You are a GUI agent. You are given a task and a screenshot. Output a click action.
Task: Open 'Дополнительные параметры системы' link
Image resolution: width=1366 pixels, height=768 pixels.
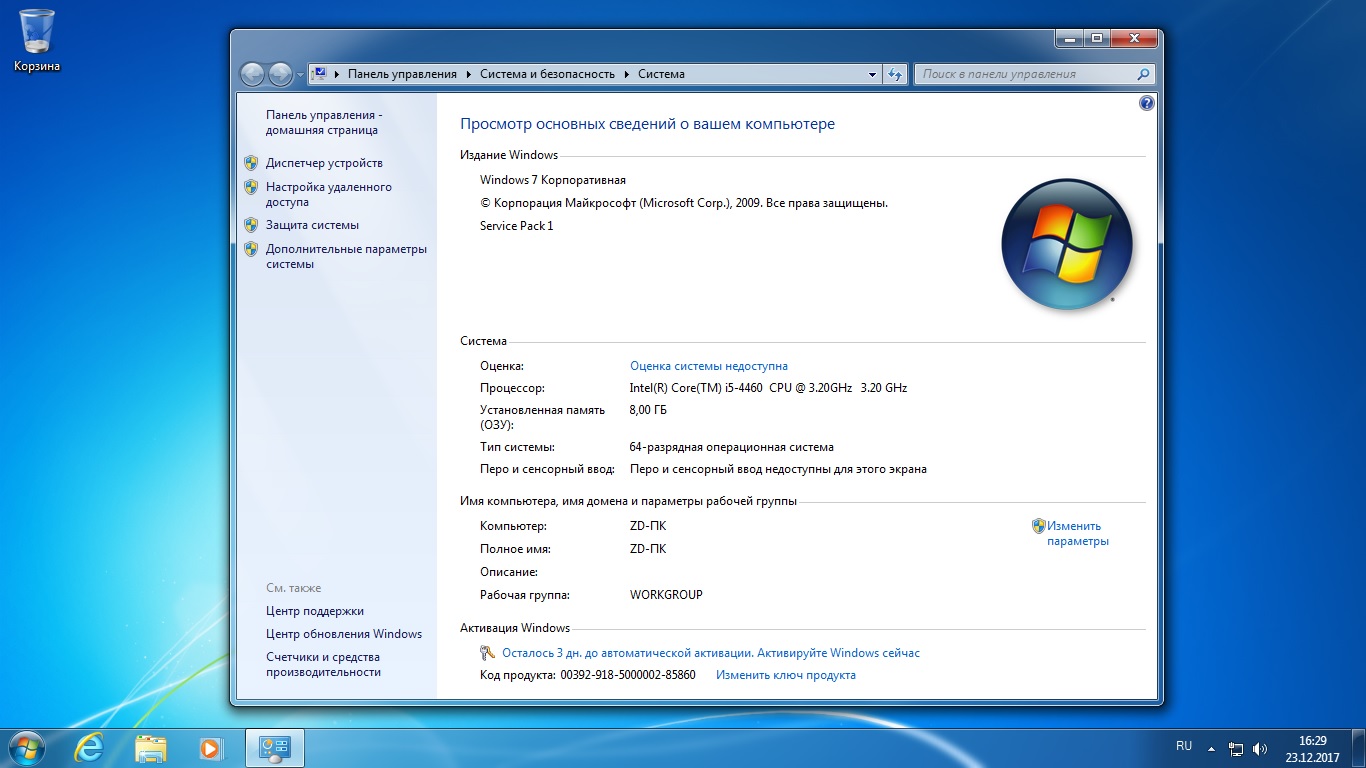coord(346,256)
